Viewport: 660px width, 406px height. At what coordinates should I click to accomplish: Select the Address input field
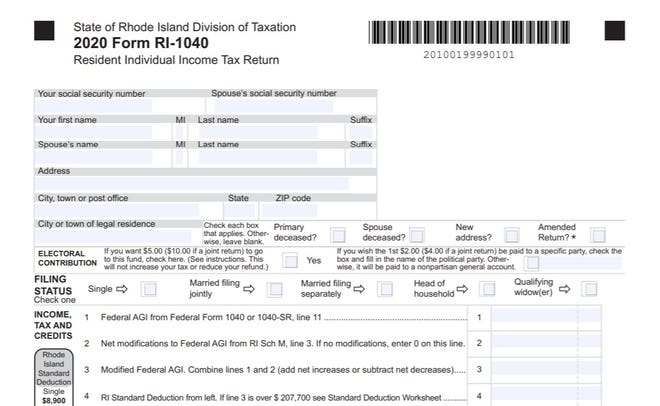190,184
